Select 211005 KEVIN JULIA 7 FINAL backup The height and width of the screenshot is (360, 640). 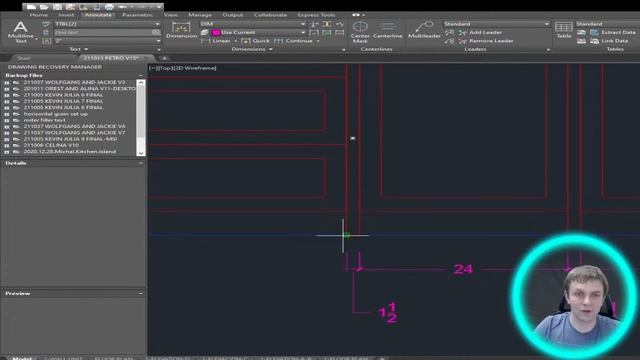(63, 101)
